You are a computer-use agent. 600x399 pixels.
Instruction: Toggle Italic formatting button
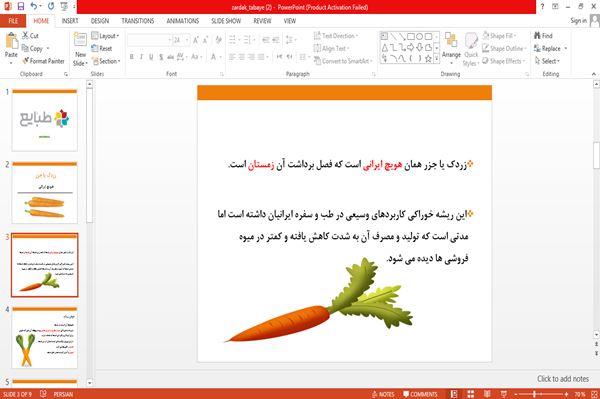point(141,57)
